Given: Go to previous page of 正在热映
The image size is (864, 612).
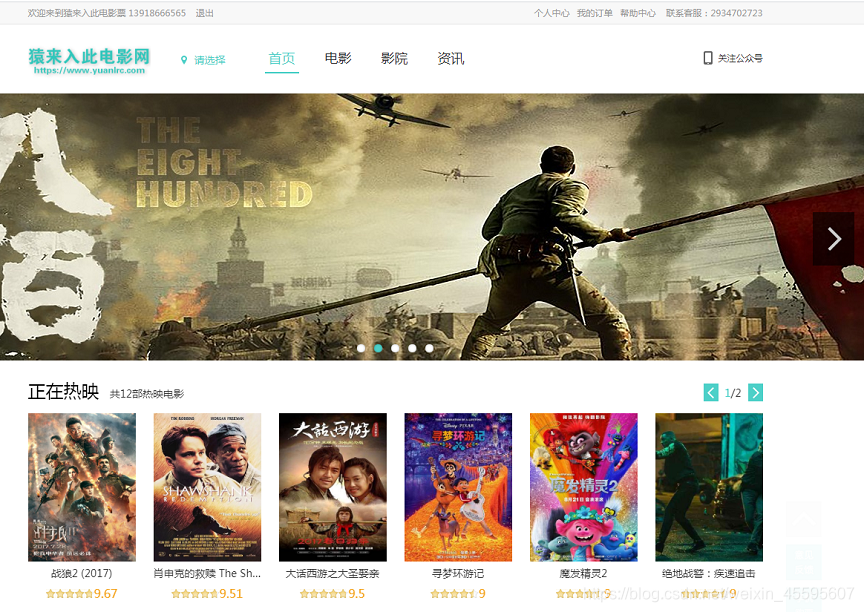Looking at the screenshot, I should 711,392.
